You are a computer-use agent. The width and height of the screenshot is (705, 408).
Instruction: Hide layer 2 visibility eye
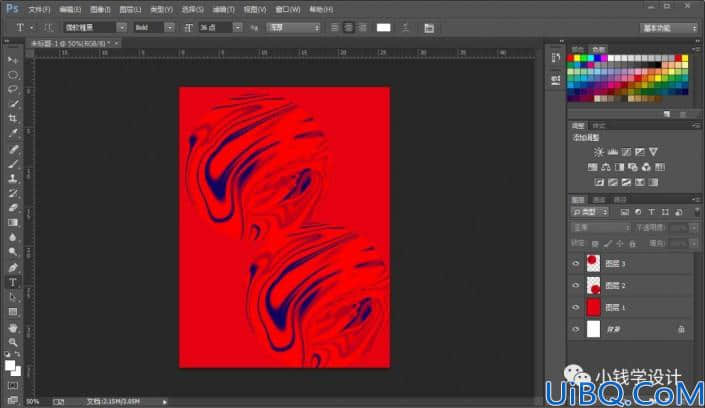(576, 285)
